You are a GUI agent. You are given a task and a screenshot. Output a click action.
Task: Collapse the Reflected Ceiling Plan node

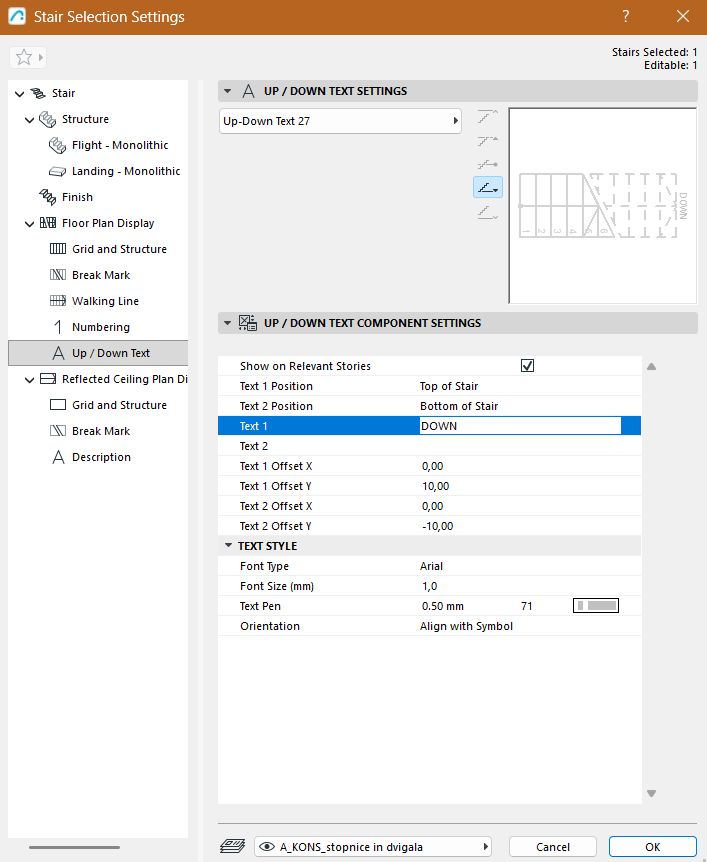point(30,379)
